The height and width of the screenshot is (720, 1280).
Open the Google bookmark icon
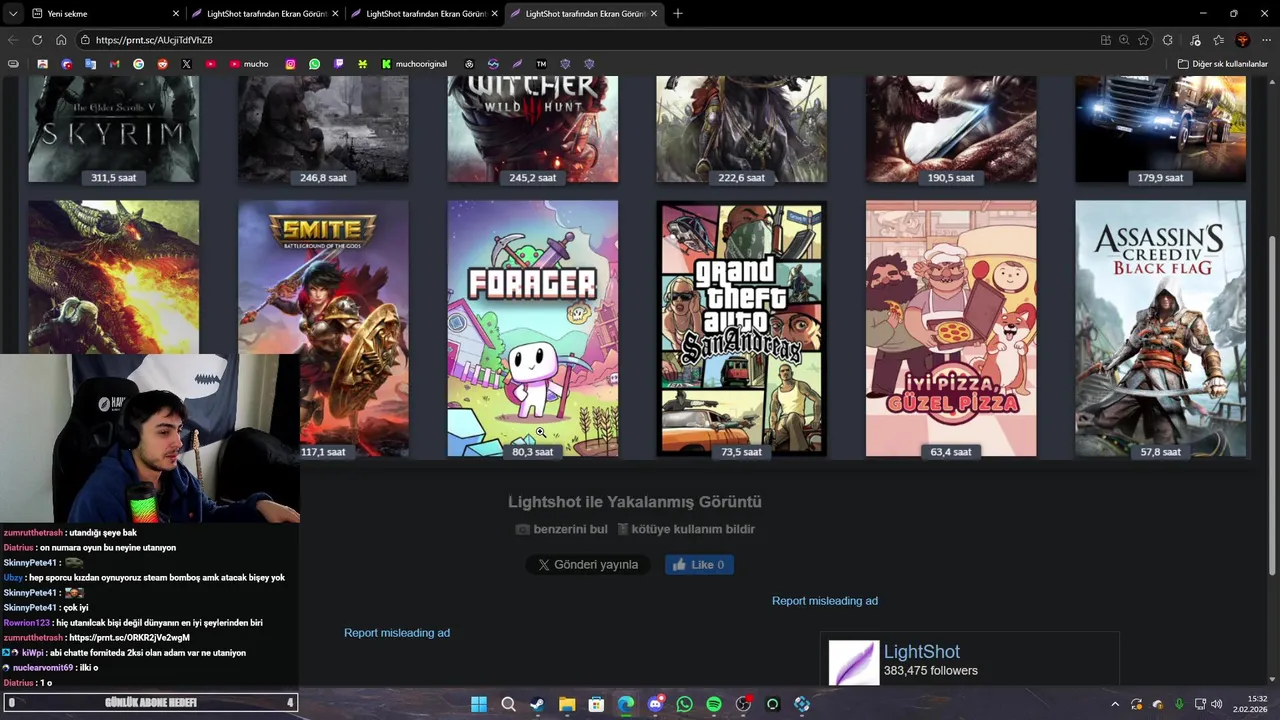pos(138,64)
